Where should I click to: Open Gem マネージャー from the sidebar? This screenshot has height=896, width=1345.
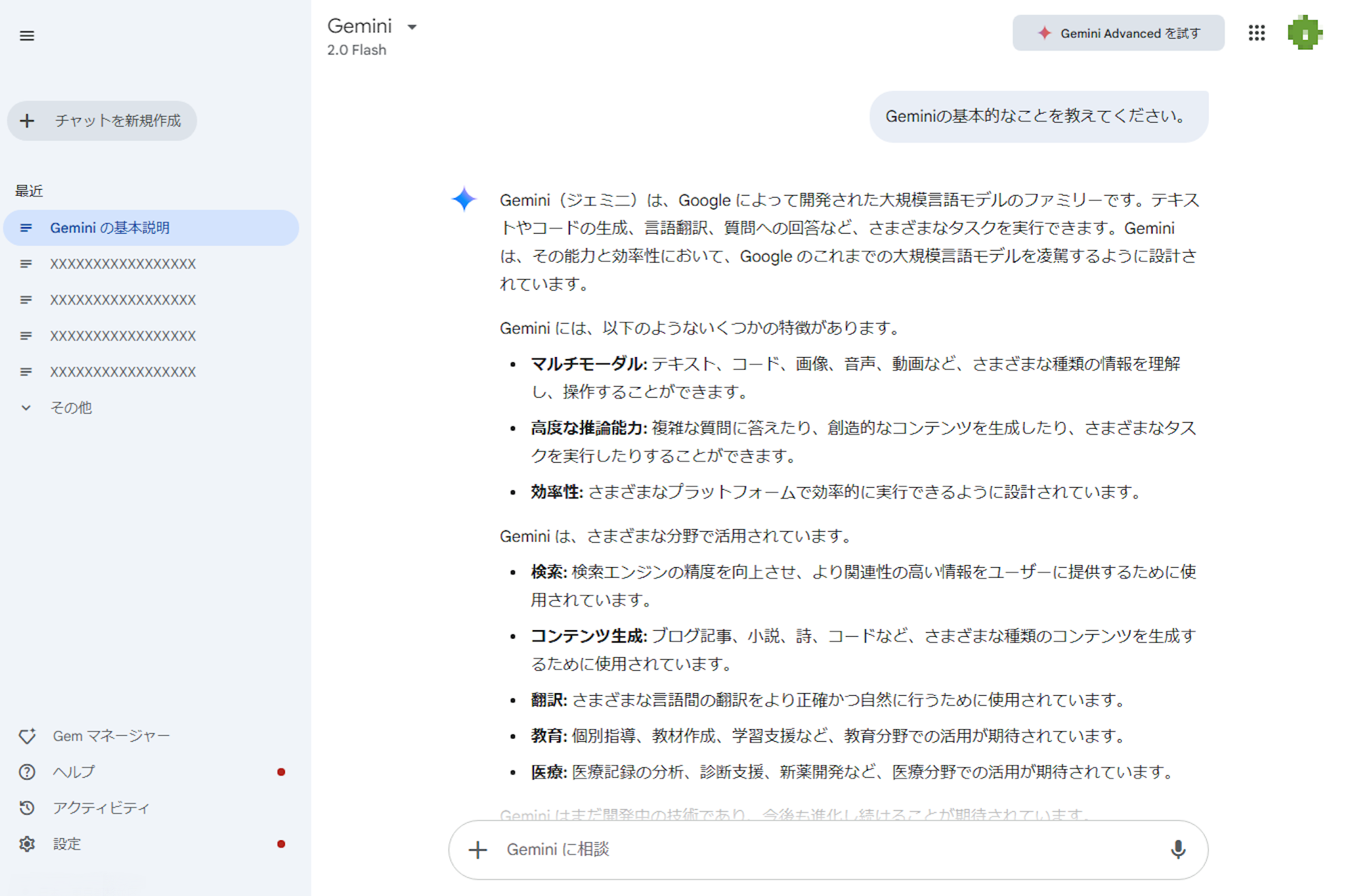111,736
